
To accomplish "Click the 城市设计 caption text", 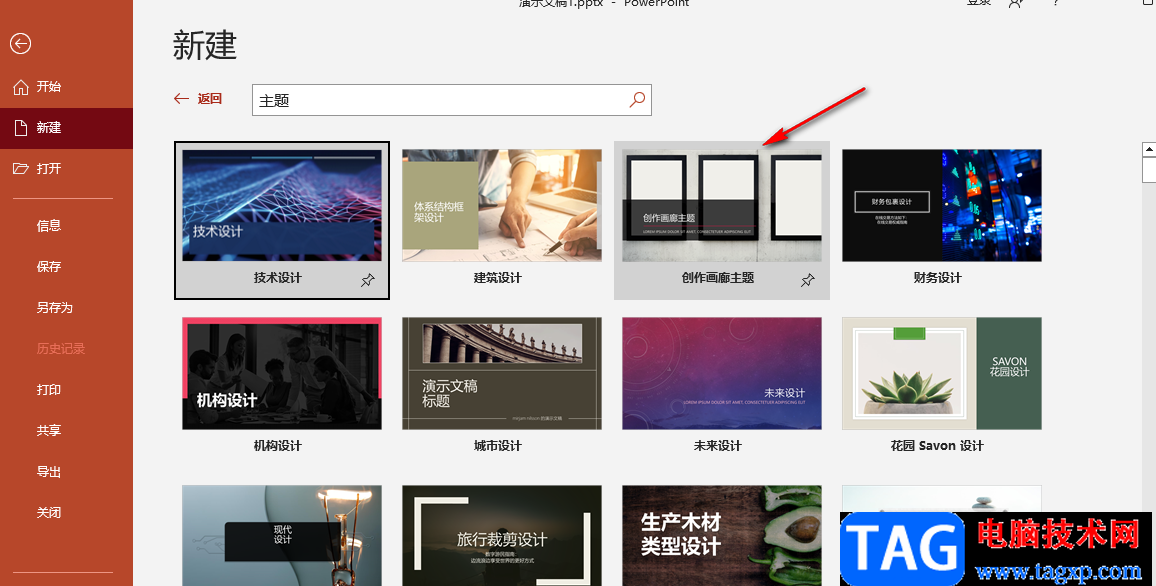I will pos(498,446).
